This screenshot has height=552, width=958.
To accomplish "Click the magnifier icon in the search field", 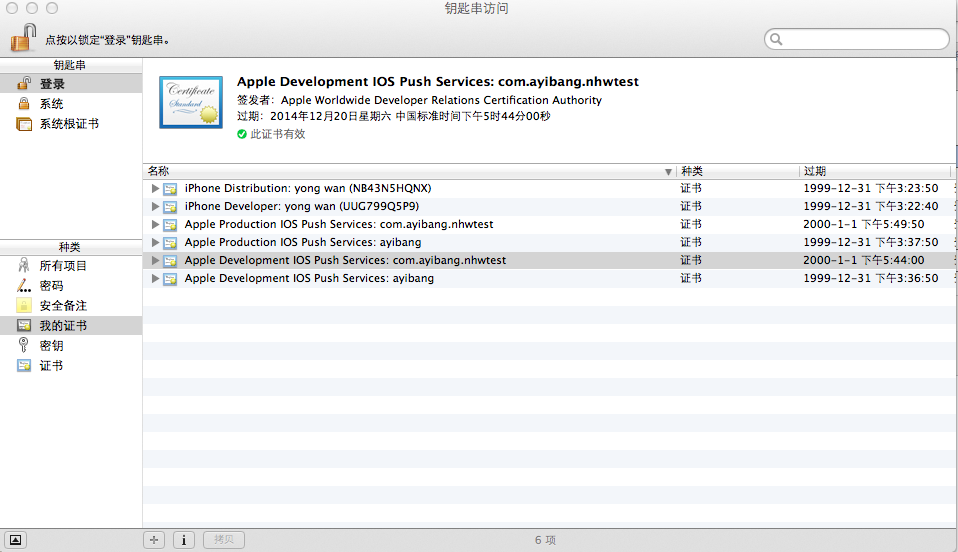I will (x=776, y=39).
